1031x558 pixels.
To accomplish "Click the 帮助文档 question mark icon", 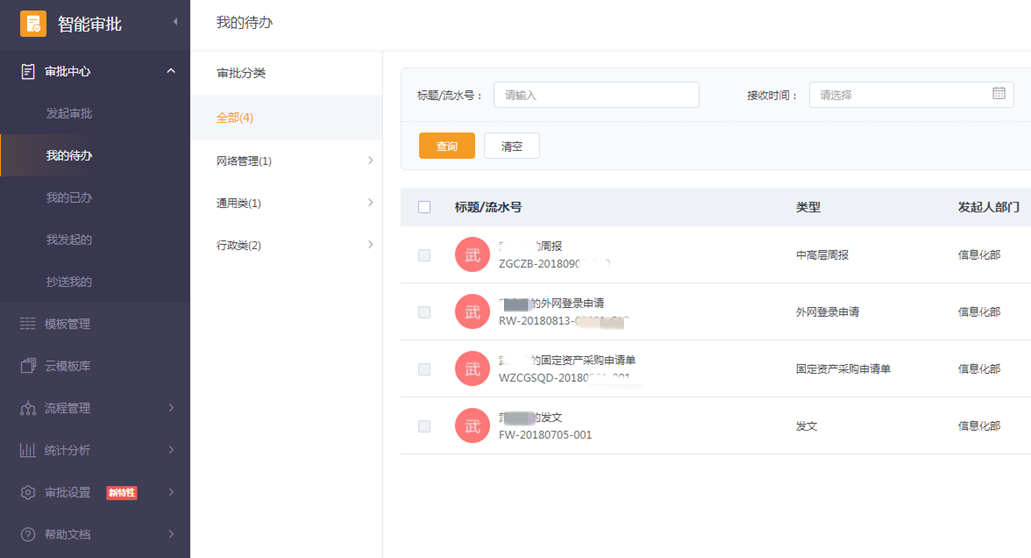I will pos(28,534).
